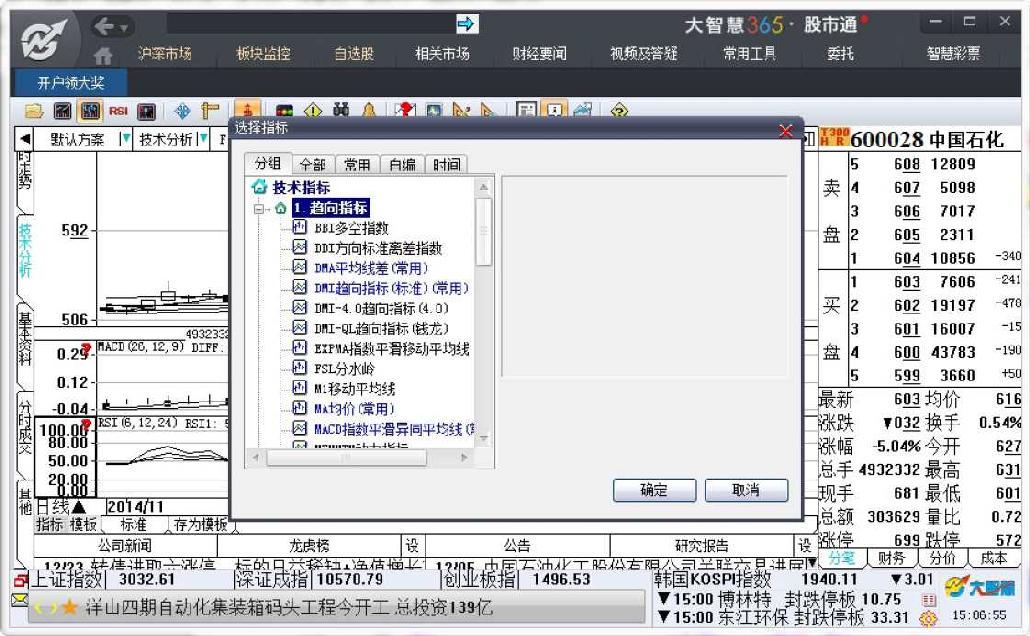1030x636 pixels.
Task: Close the 选择指标 dialog
Action: pos(786,131)
